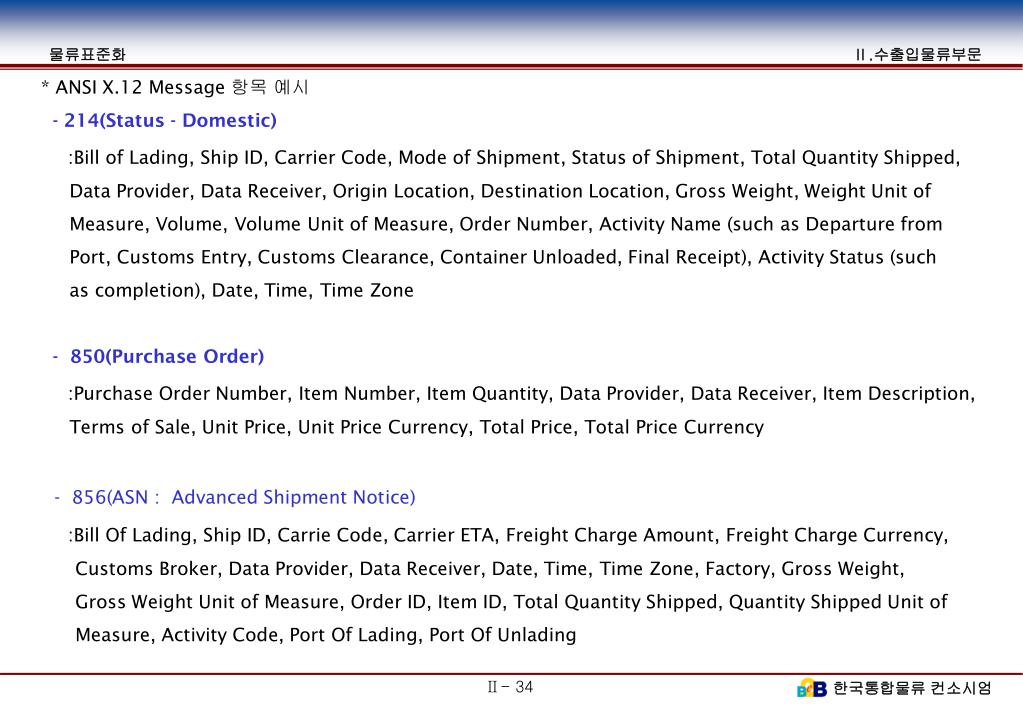Click the '물류표준화' header text
The image size is (1023, 708).
87,55
